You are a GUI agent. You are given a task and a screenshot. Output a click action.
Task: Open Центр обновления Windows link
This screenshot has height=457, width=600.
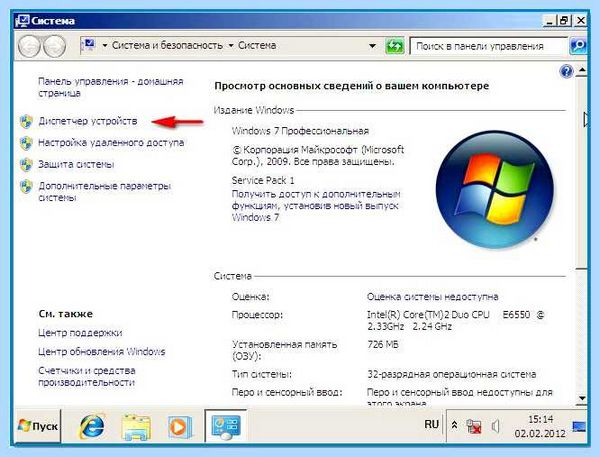[102, 351]
